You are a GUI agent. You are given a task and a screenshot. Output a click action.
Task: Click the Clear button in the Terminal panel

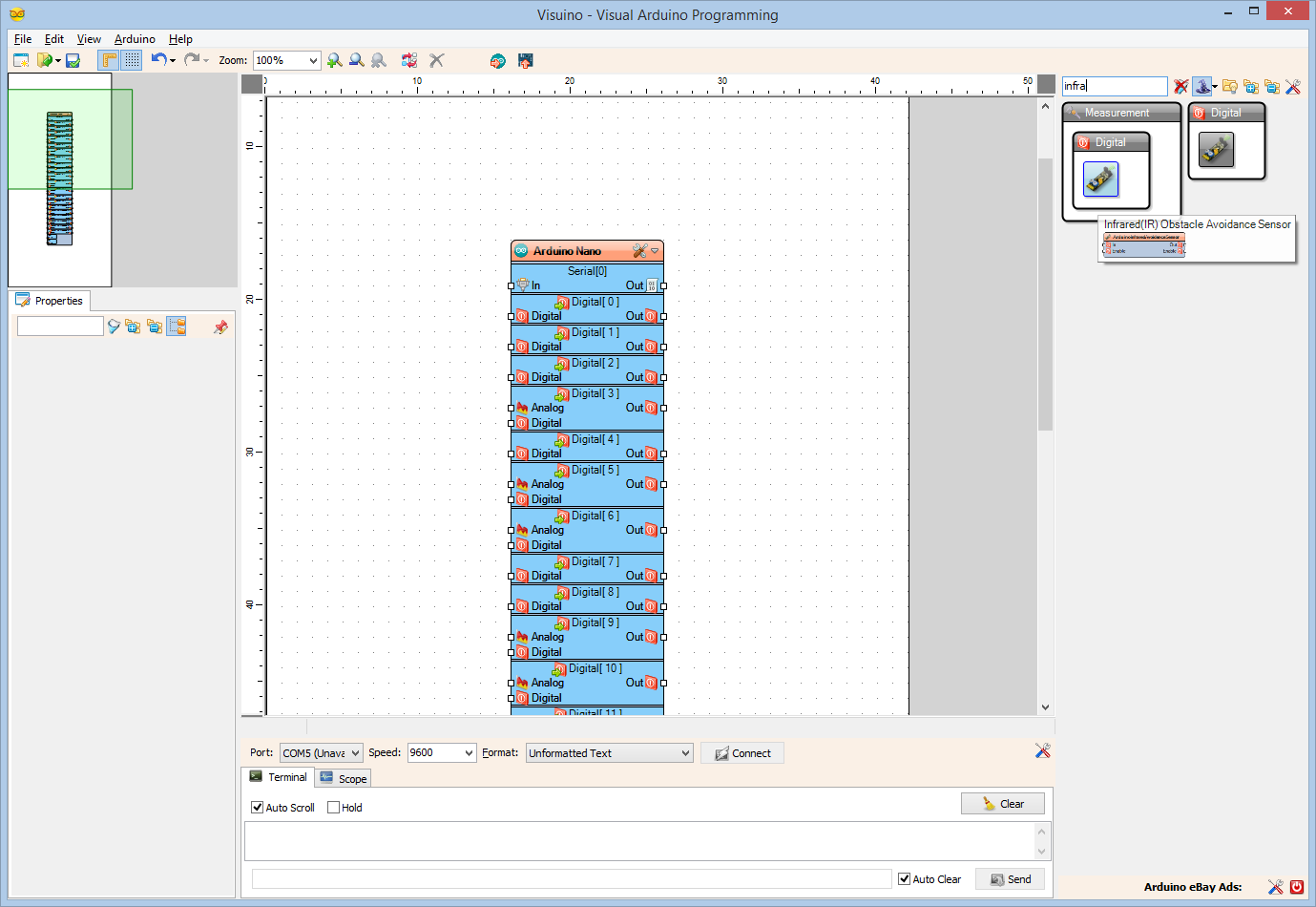point(1002,803)
